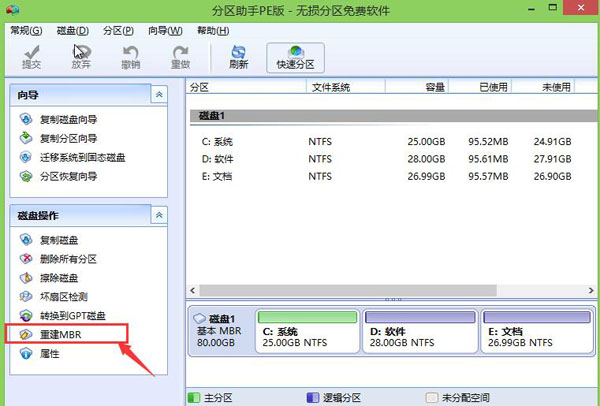Sort by 已使用 column header
The height and width of the screenshot is (406, 600).
pyautogui.click(x=480, y=87)
